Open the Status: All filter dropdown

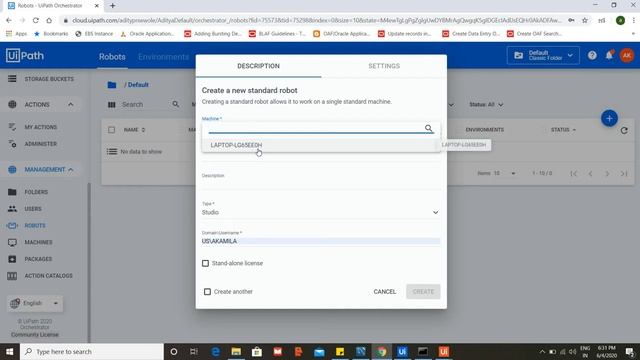486,104
